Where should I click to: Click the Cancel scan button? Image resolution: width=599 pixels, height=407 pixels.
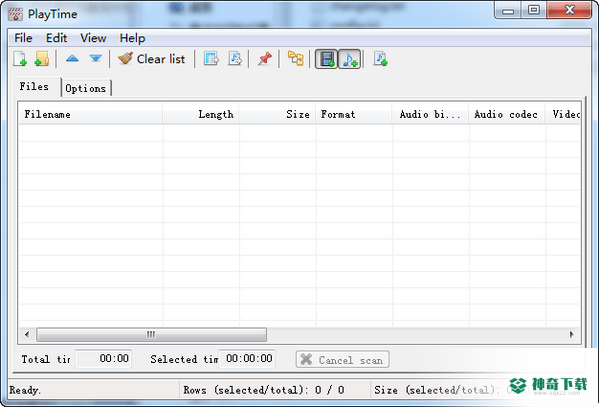tap(342, 360)
